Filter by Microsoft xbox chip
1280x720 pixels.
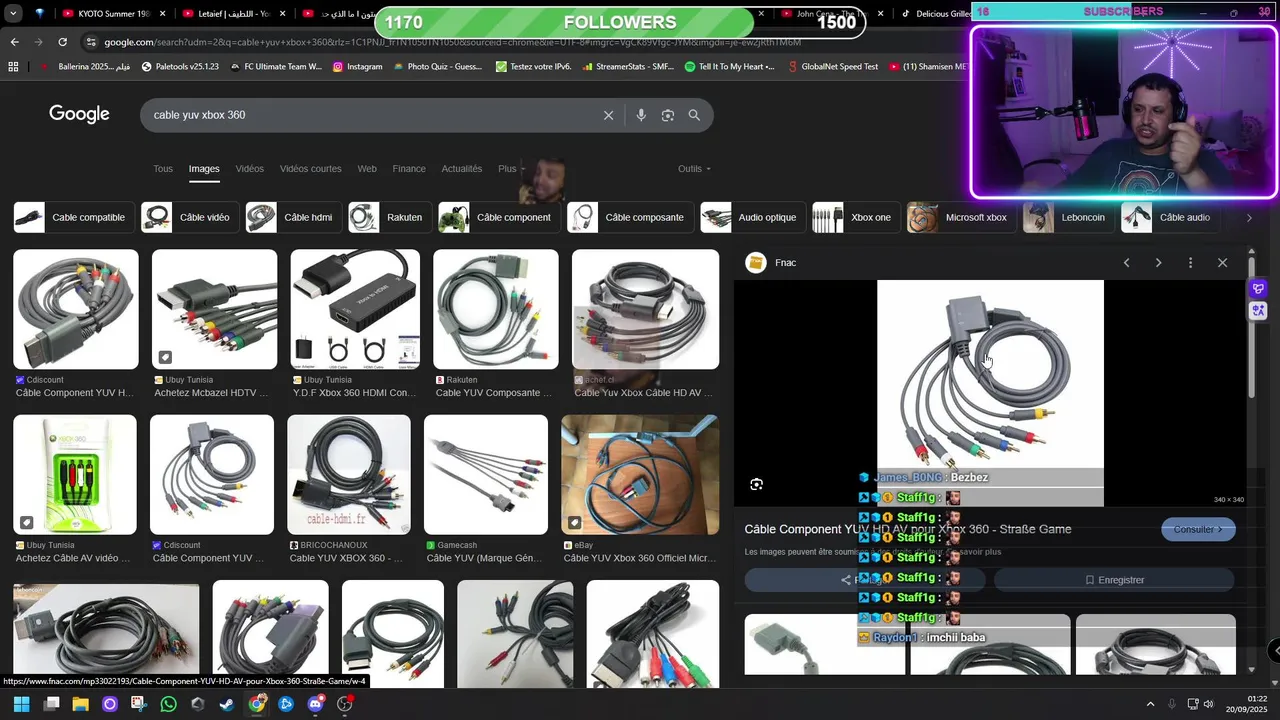960,217
